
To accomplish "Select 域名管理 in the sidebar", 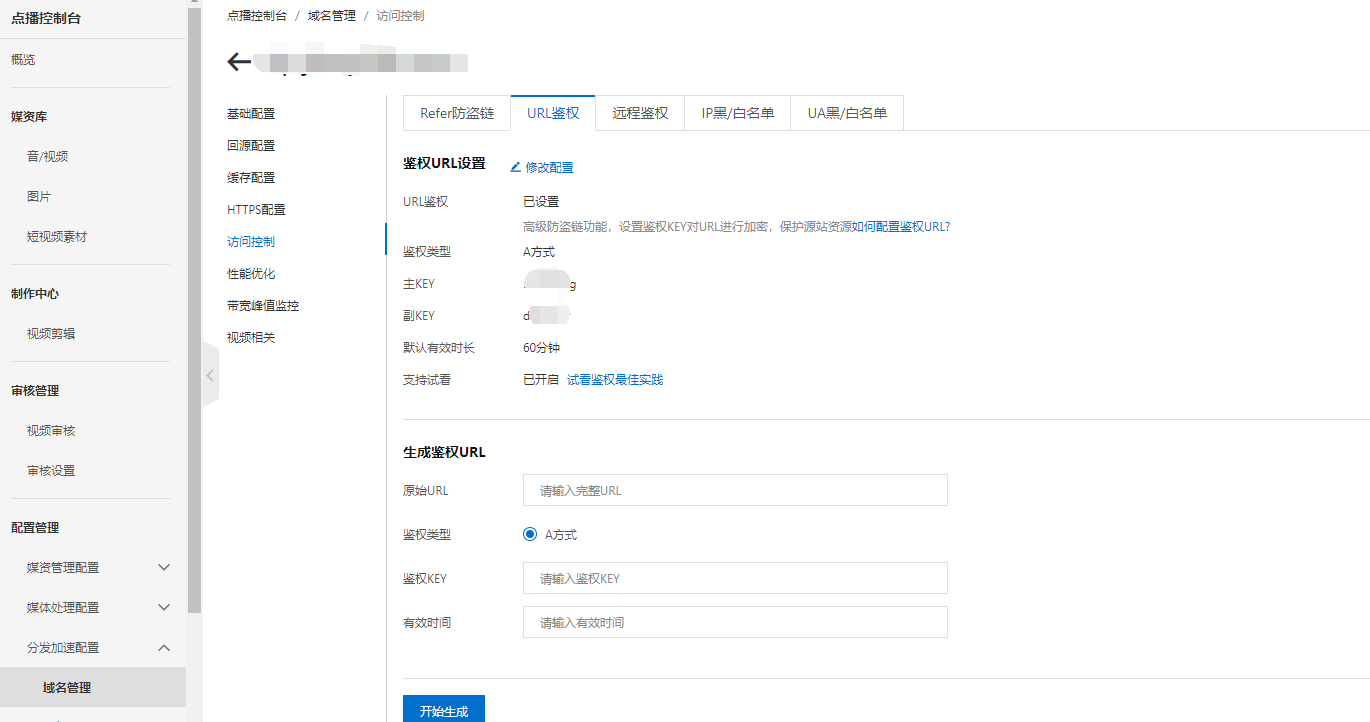I will [93, 687].
